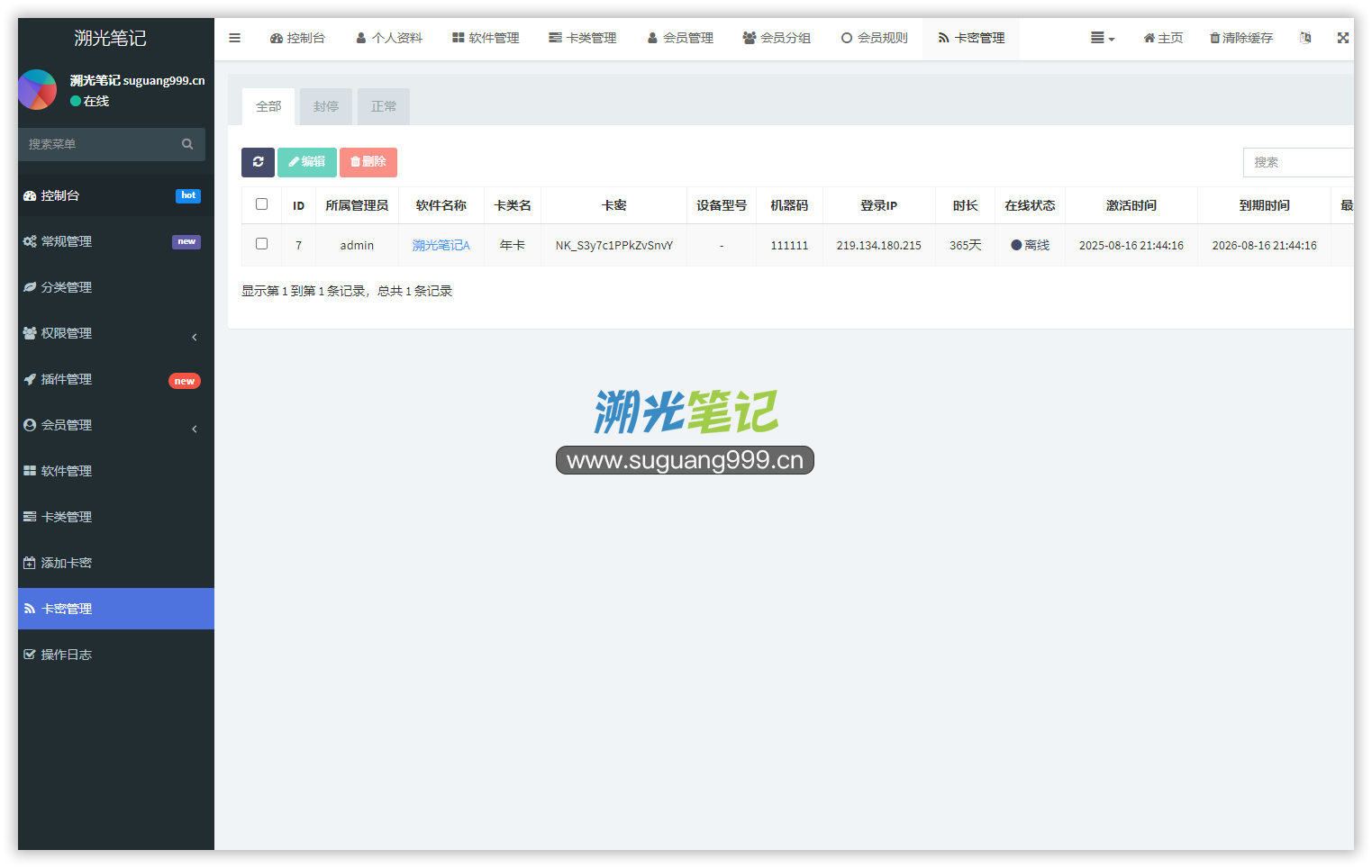Toggle fullscreen with the expand icon
Viewport: 1372px width, 868px height.
(x=1343, y=38)
